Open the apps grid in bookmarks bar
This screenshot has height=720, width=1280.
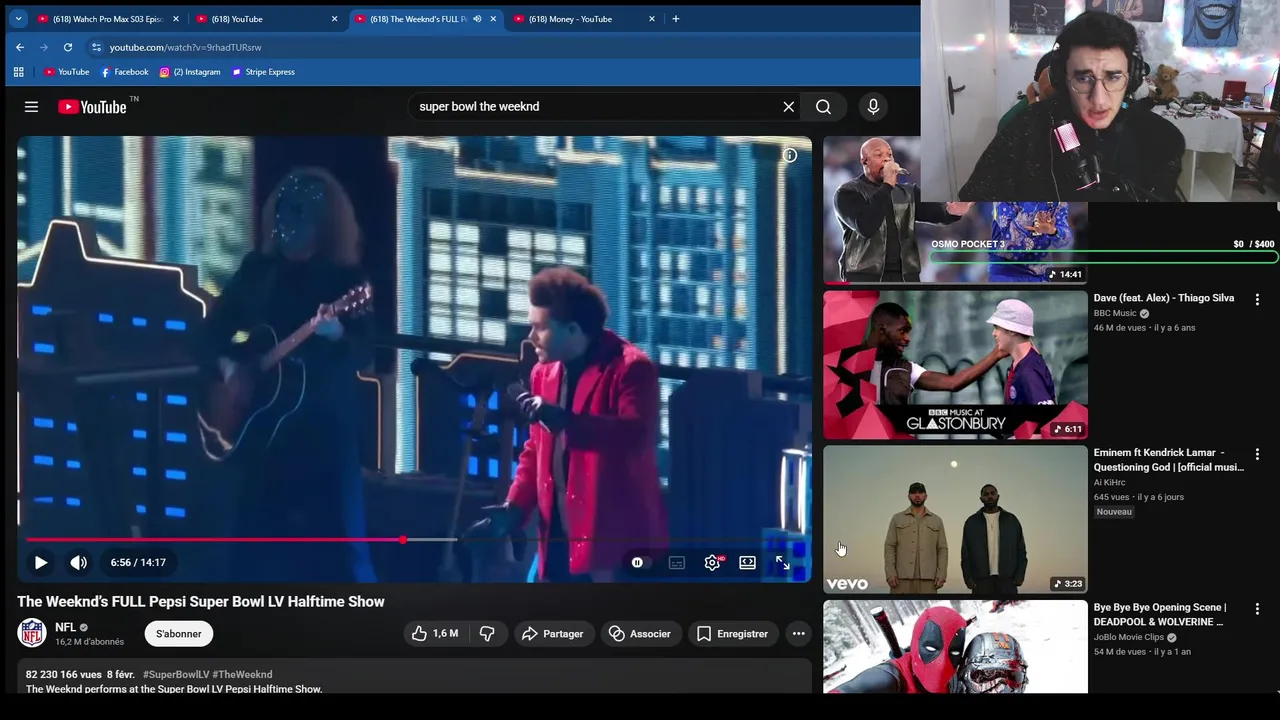(18, 72)
